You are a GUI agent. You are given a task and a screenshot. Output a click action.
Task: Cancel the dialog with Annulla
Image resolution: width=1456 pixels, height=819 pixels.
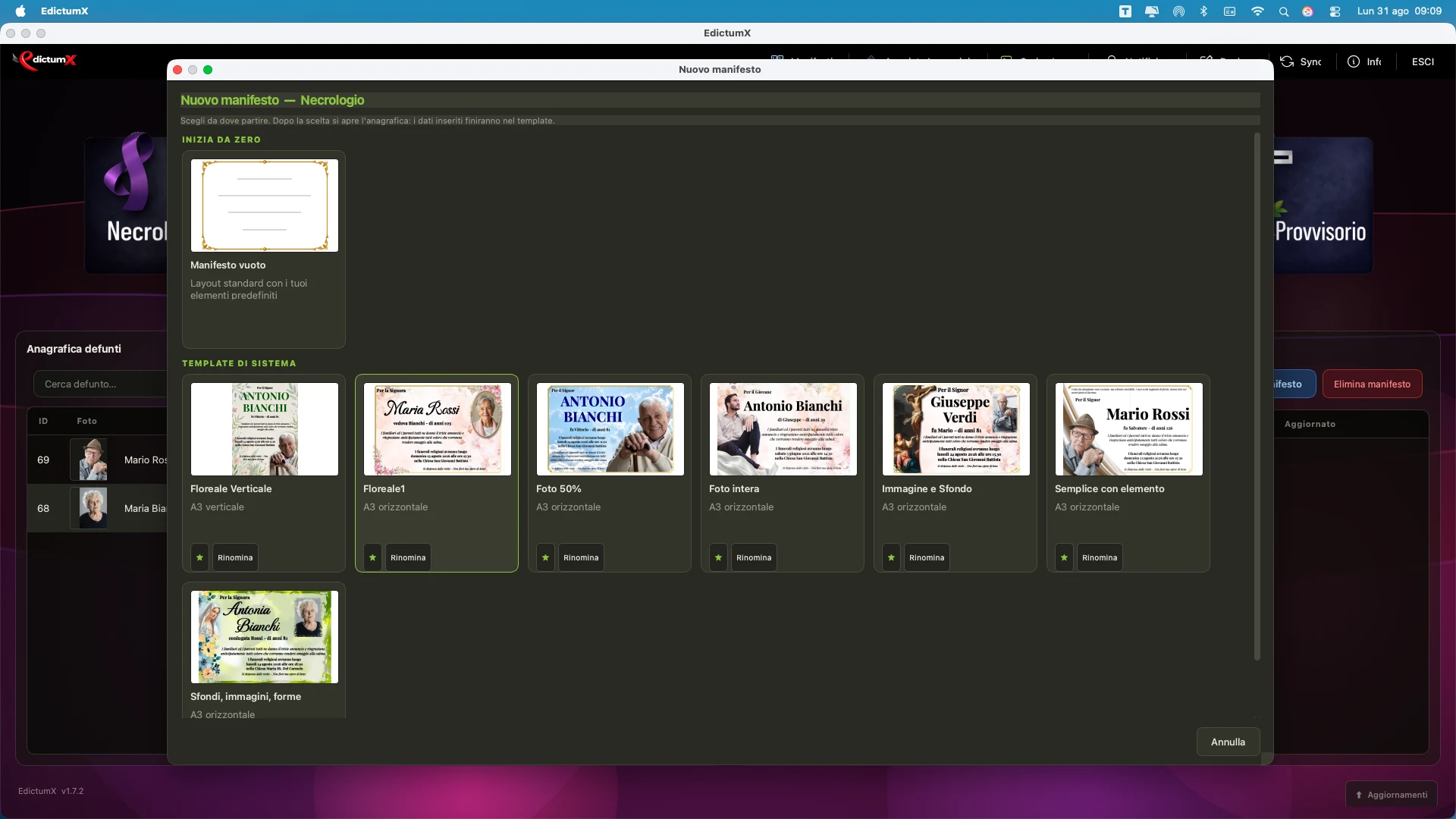click(x=1228, y=742)
